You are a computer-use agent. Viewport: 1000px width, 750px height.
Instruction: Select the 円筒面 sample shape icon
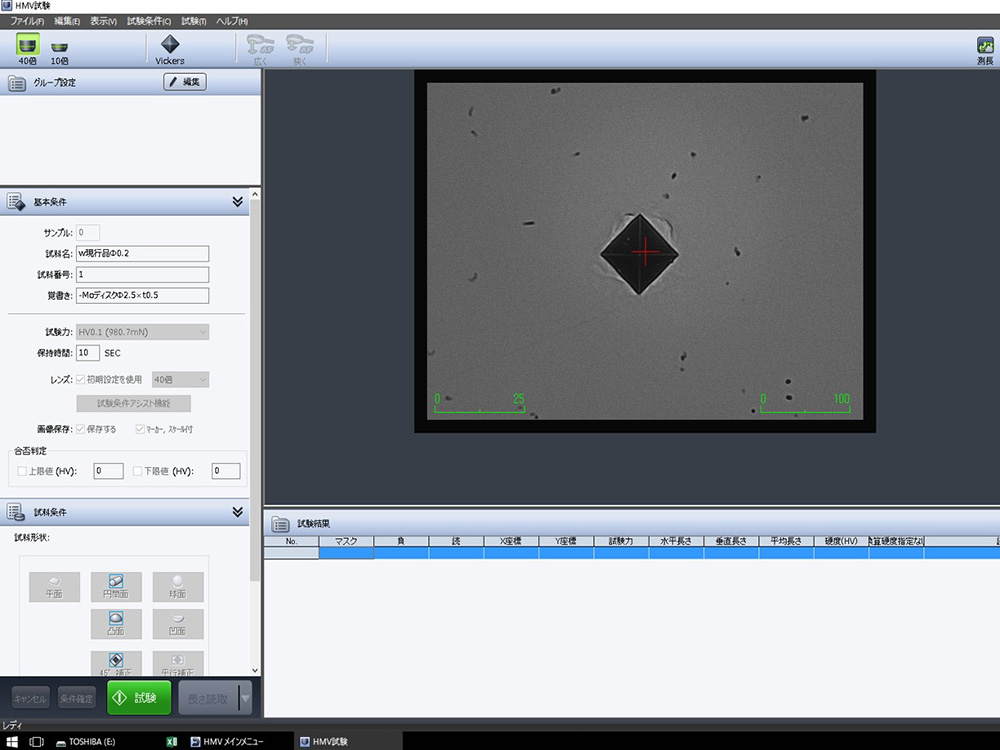tap(116, 586)
